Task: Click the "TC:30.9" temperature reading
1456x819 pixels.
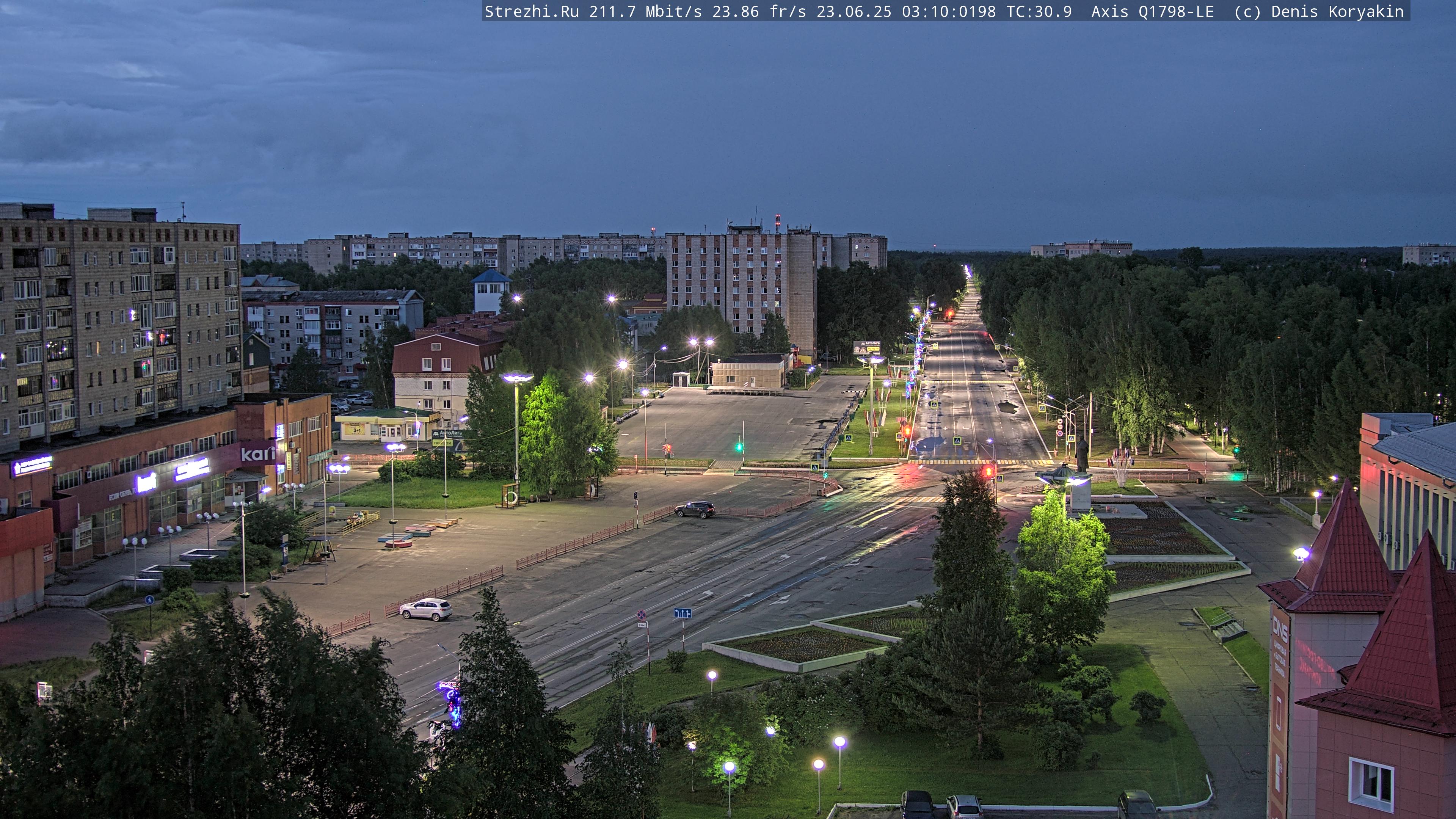Action: 1039,11
